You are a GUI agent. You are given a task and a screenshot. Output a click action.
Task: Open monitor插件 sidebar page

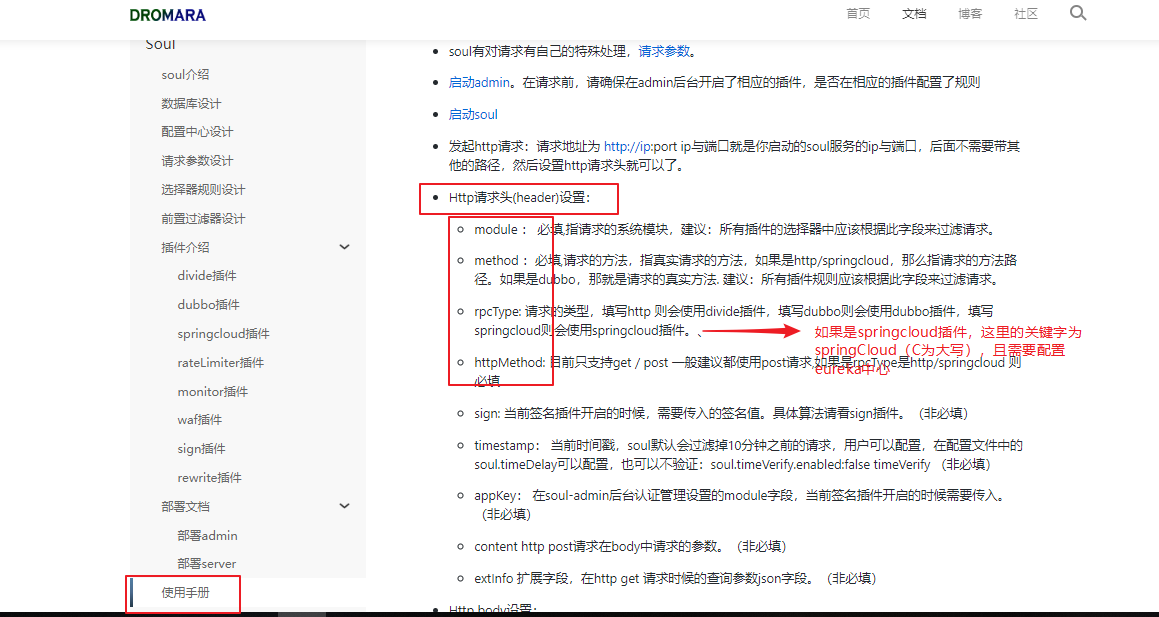click(x=212, y=392)
